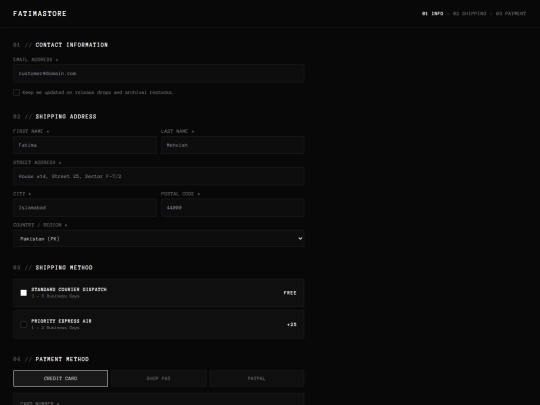Click the 'Shipping Address' heading
Viewport: 540px width, 405px height.
click(66, 116)
